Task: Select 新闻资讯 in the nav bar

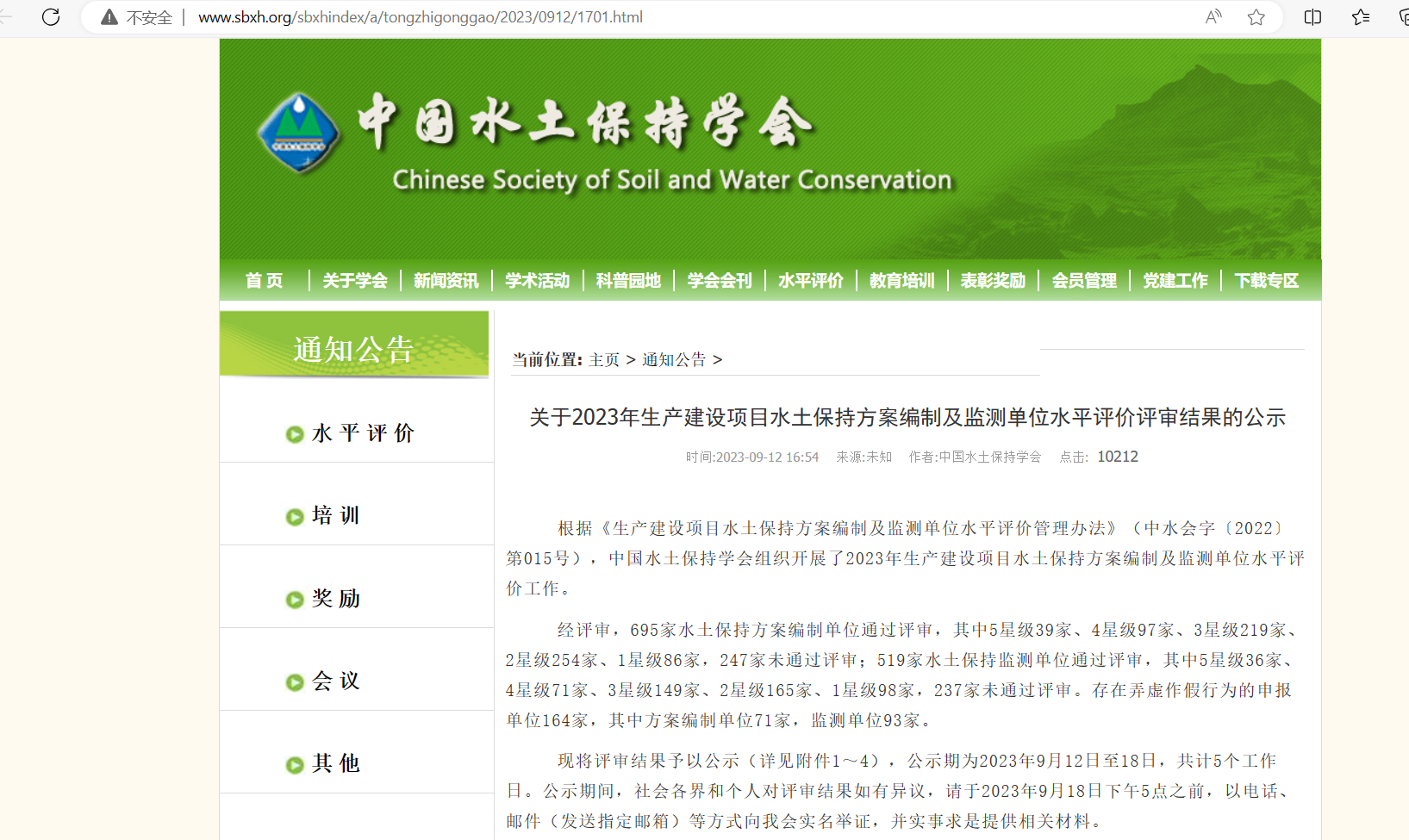Action: pyautogui.click(x=446, y=281)
